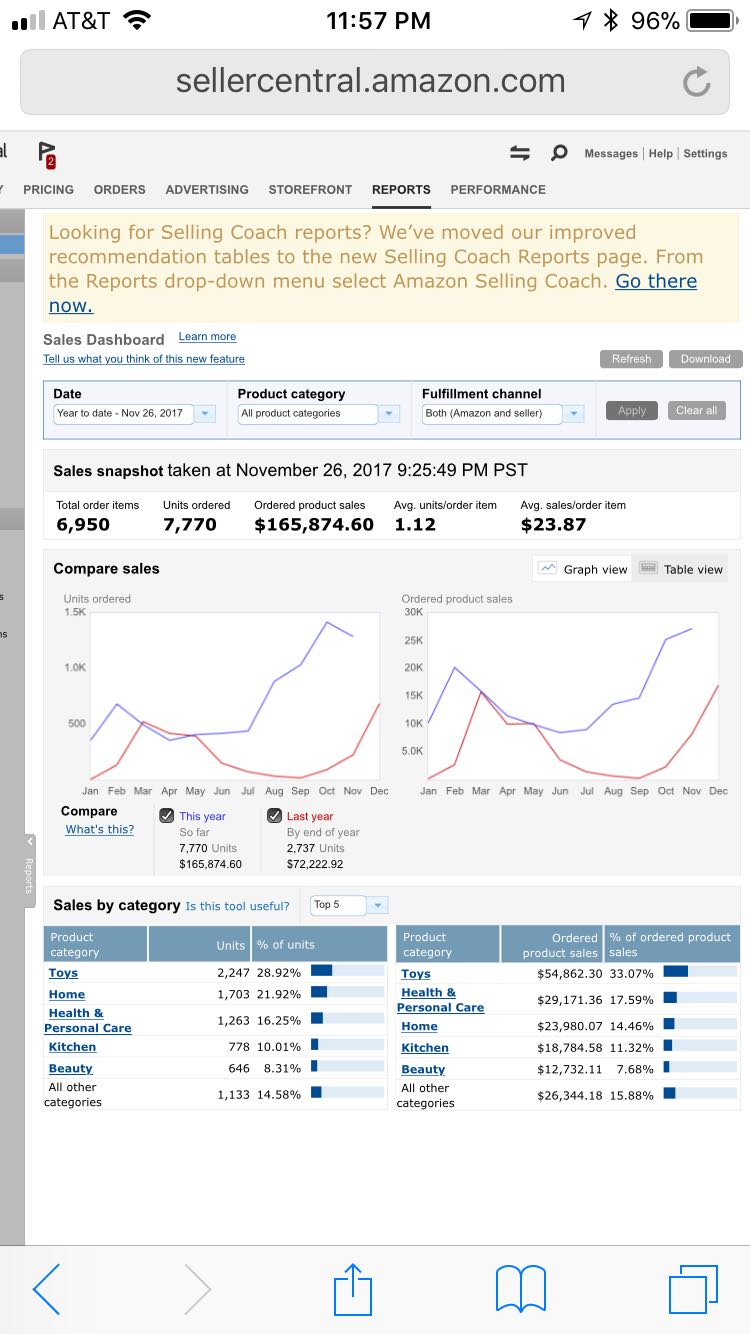Uncheck the This year checkbox
Screen dimensions: 750x1334
pyautogui.click(x=167, y=816)
